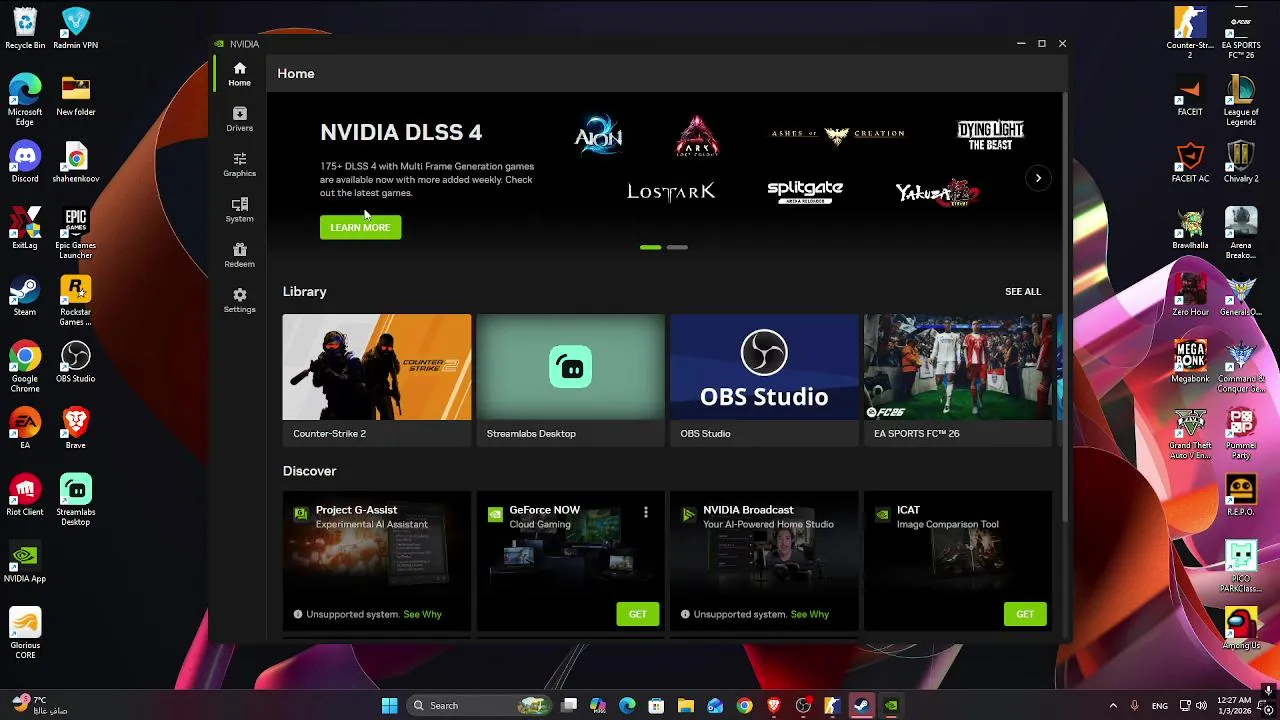Select the Radmin VPN desktop icon
Viewport: 1280px width, 720px height.
click(75, 28)
